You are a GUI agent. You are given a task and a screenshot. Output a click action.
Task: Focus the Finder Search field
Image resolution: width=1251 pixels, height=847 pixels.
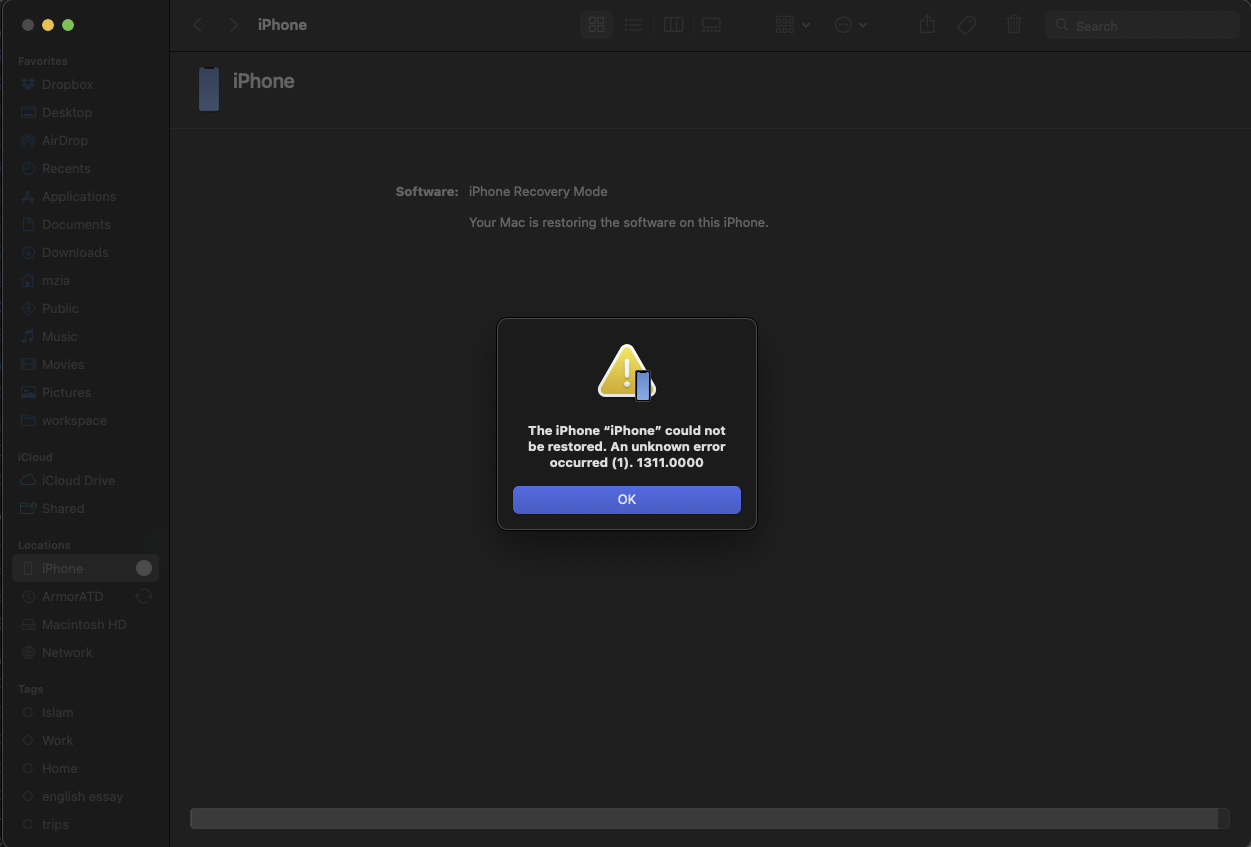tap(1142, 26)
